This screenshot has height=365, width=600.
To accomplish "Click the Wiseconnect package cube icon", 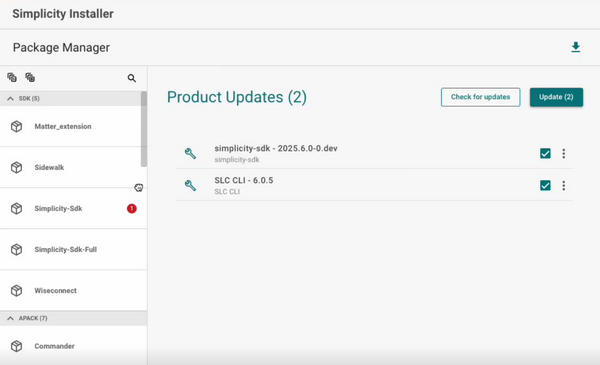I will tap(16, 290).
